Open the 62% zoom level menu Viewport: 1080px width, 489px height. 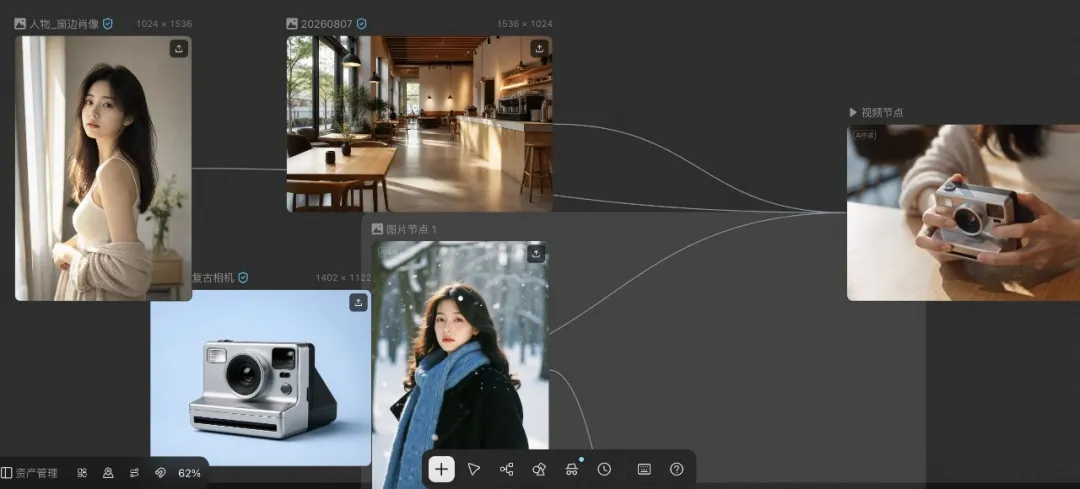(189, 473)
